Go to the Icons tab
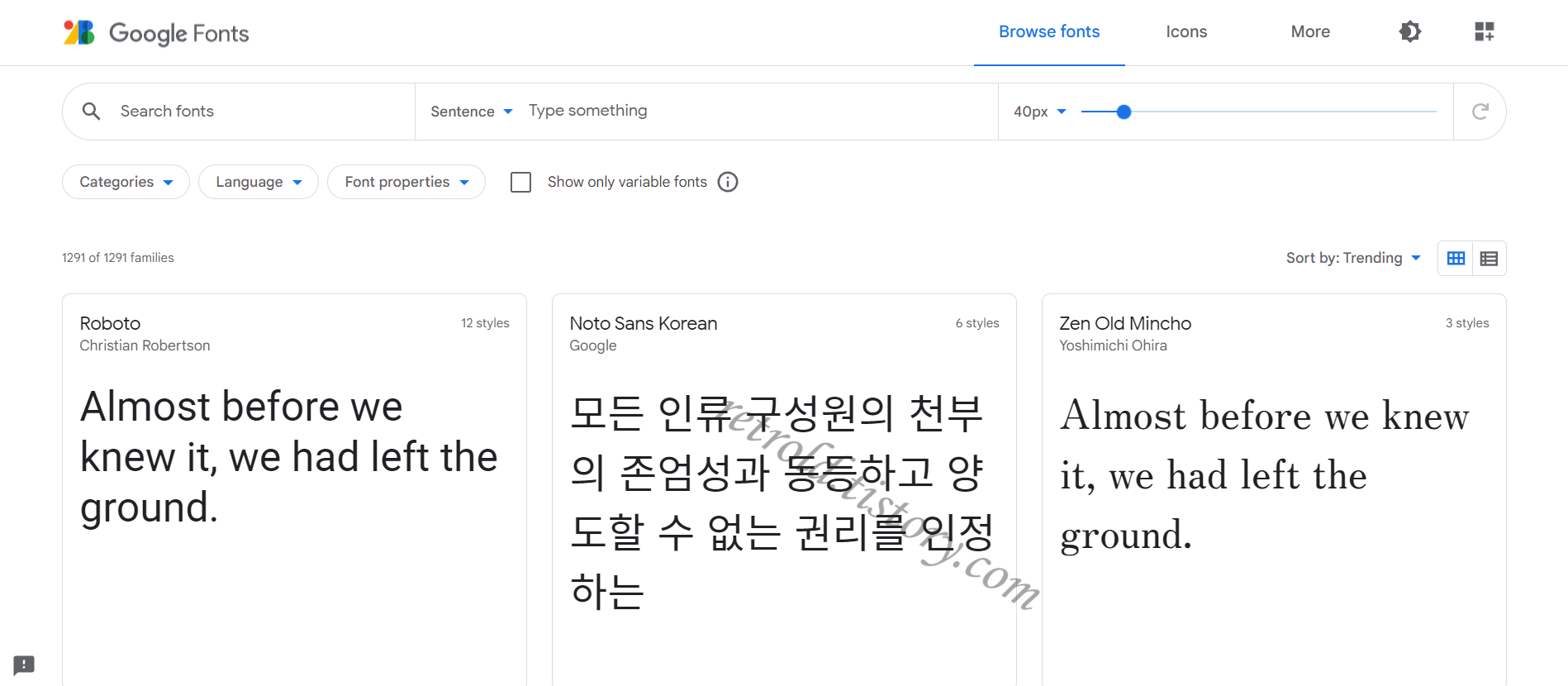 pos(1186,31)
